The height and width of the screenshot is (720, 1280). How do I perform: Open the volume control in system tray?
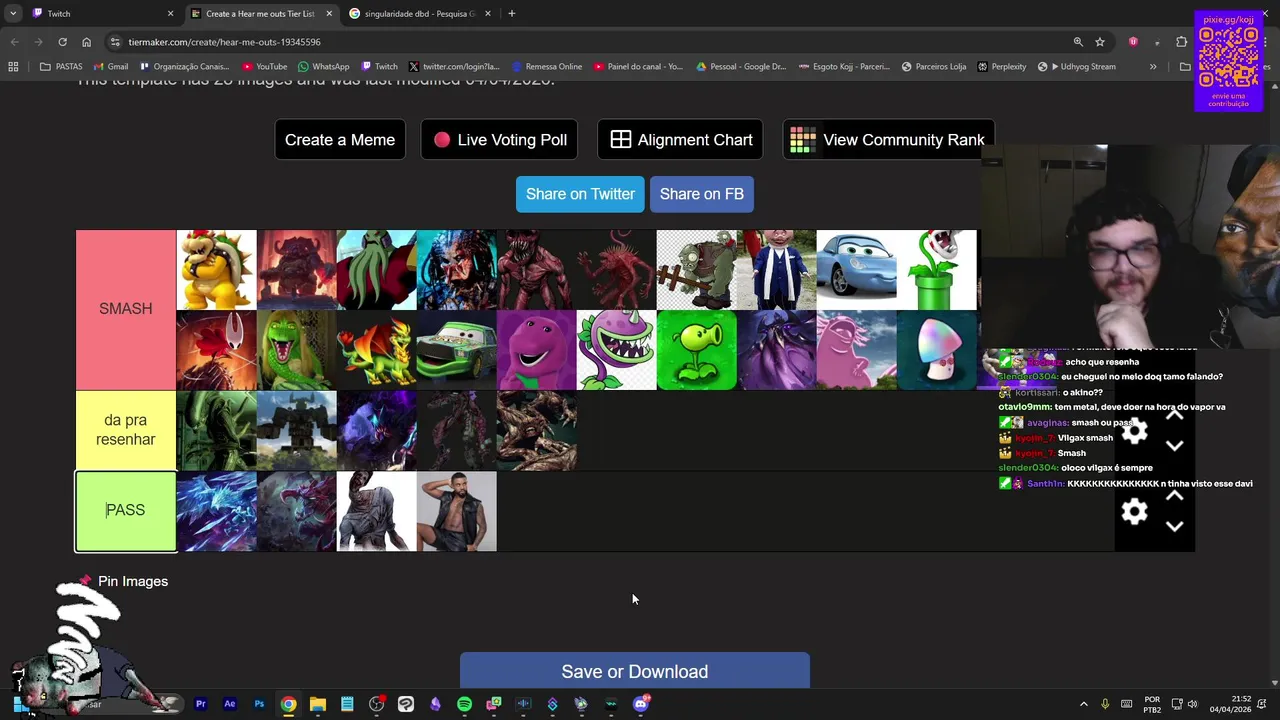tap(1192, 704)
